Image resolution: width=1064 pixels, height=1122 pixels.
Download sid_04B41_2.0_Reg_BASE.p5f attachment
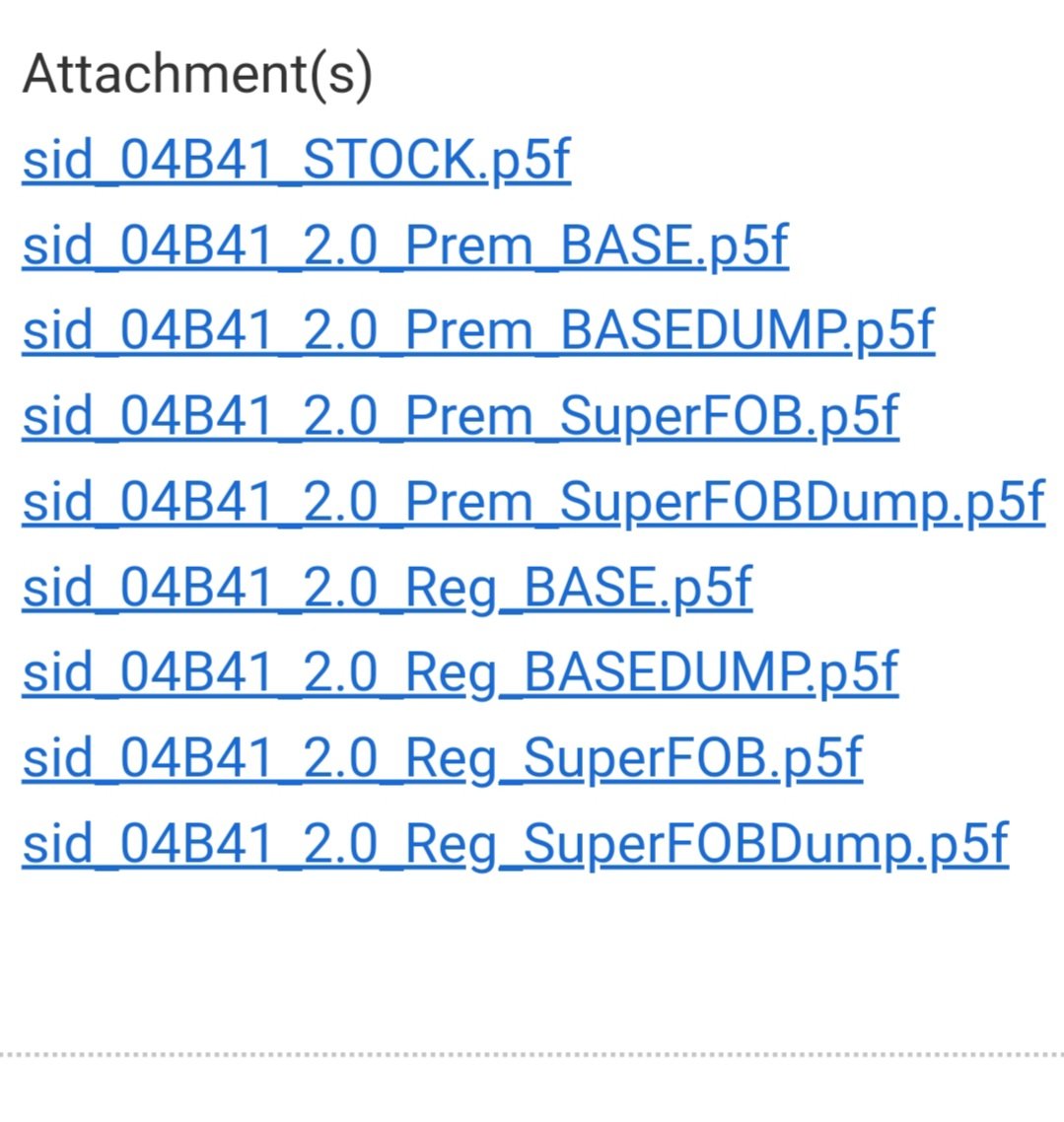click(388, 589)
